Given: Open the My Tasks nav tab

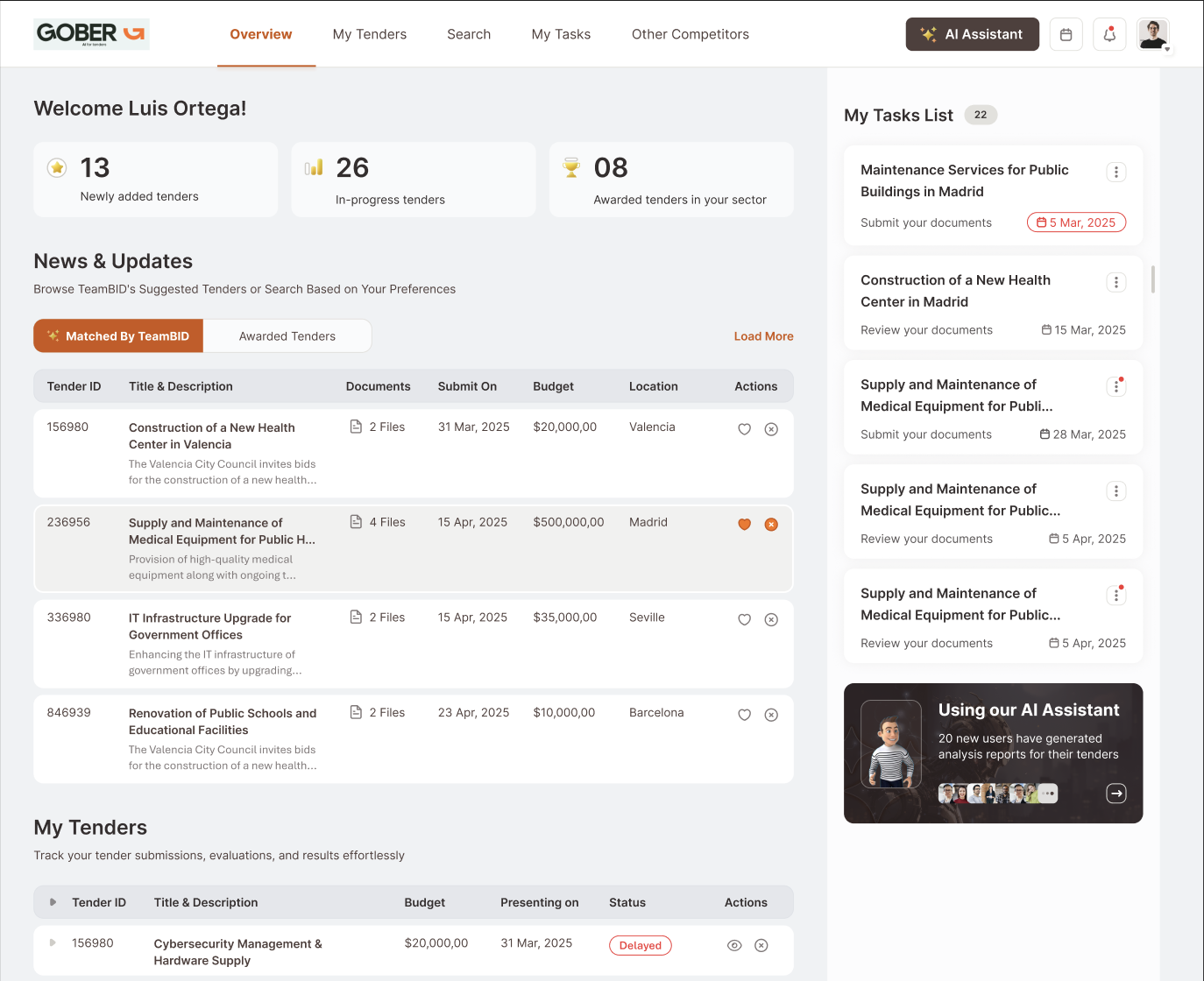Looking at the screenshot, I should pos(561,34).
